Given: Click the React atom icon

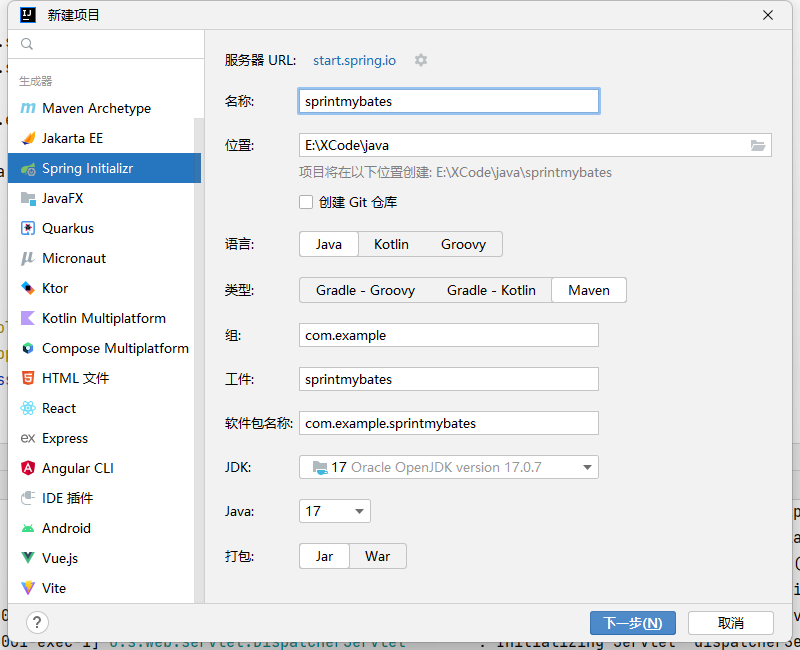Looking at the screenshot, I should tap(28, 408).
